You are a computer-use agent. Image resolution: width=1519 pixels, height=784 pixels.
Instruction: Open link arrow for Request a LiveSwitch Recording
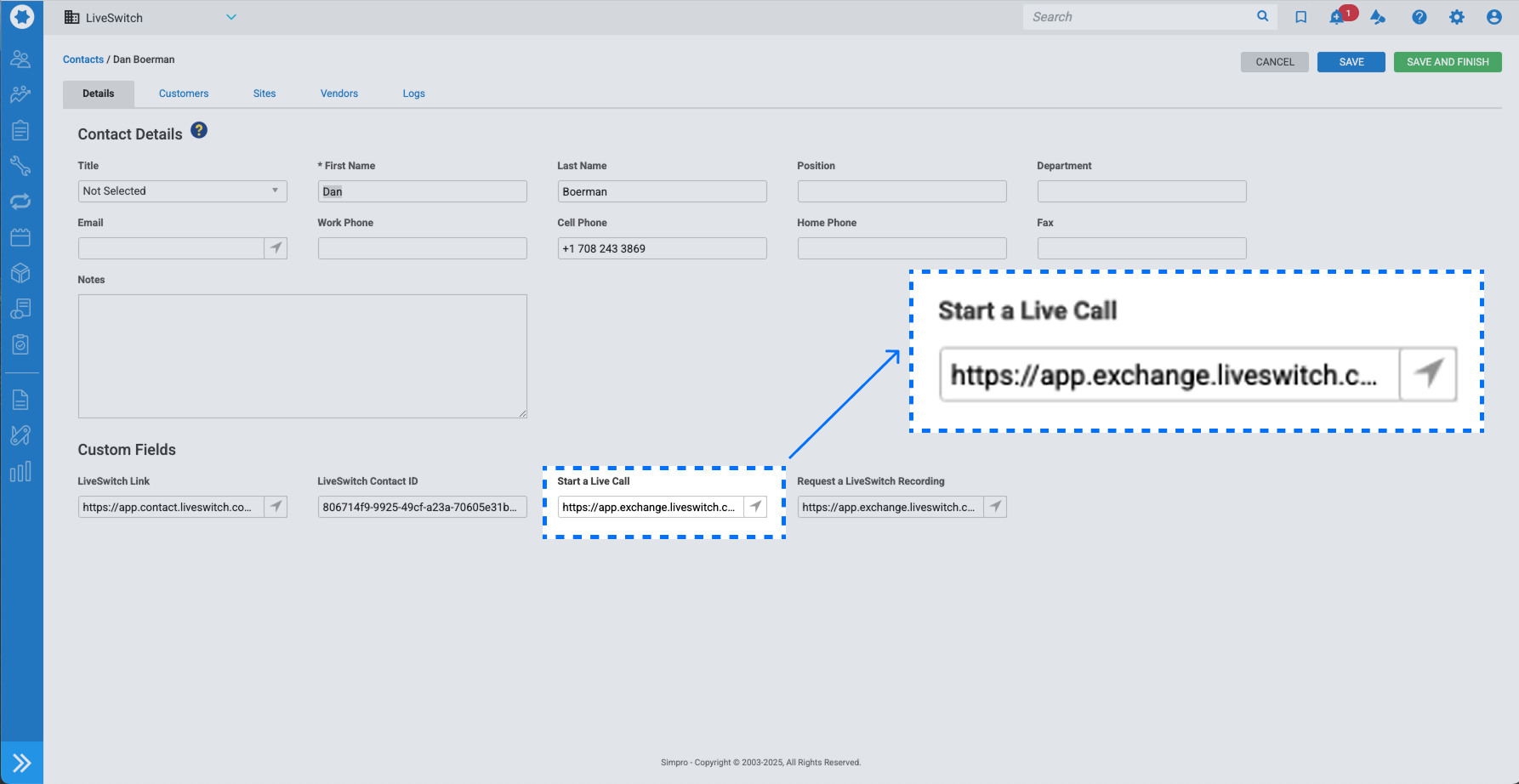pos(995,507)
